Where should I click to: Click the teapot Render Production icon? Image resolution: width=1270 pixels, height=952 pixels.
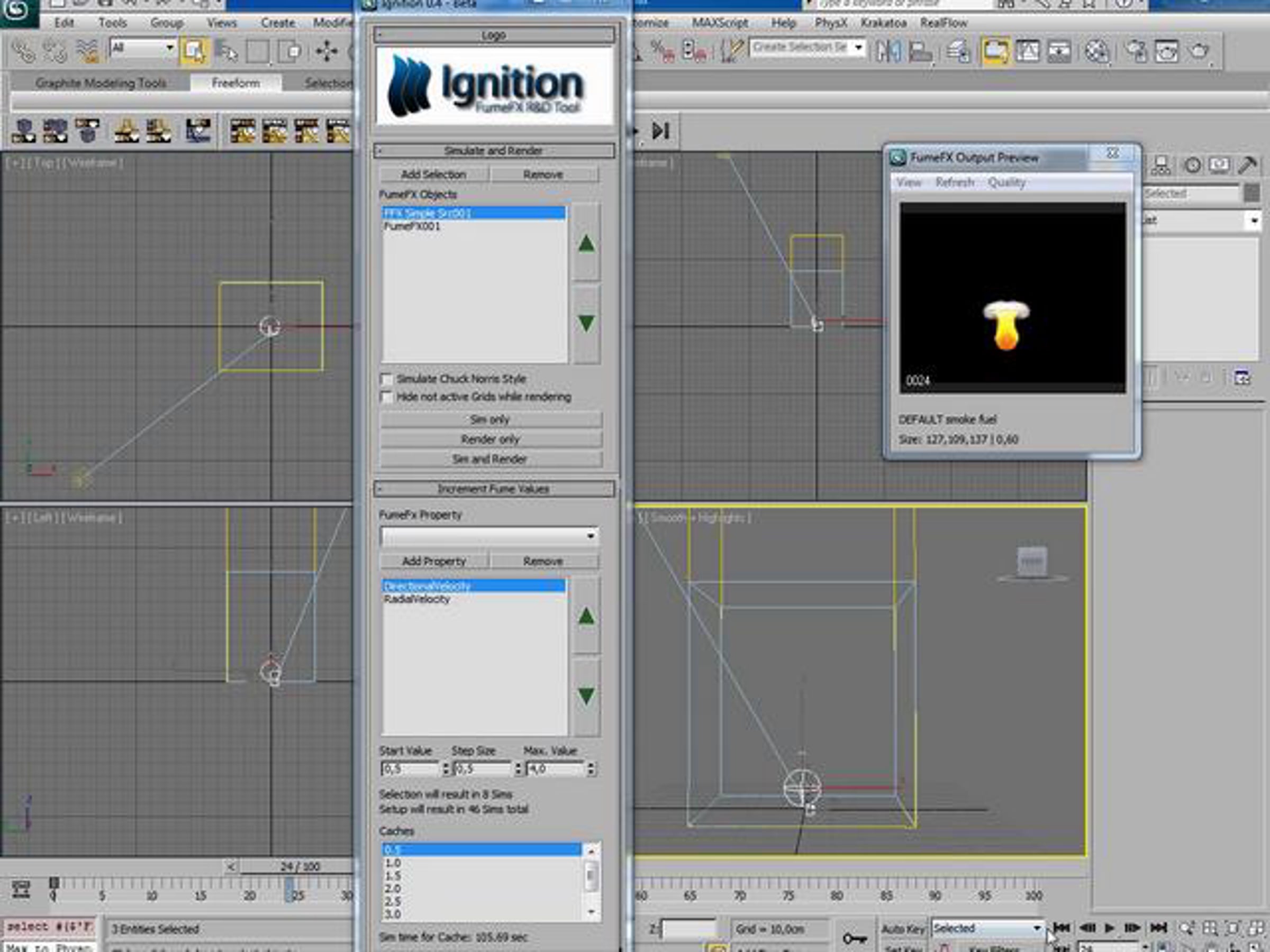1199,52
